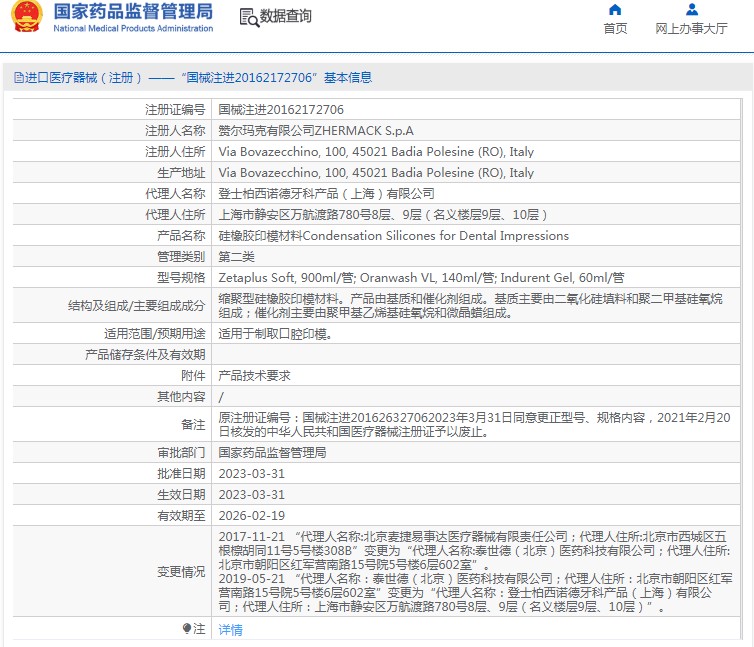Click the 其他内容 label

pyautogui.click(x=181, y=396)
